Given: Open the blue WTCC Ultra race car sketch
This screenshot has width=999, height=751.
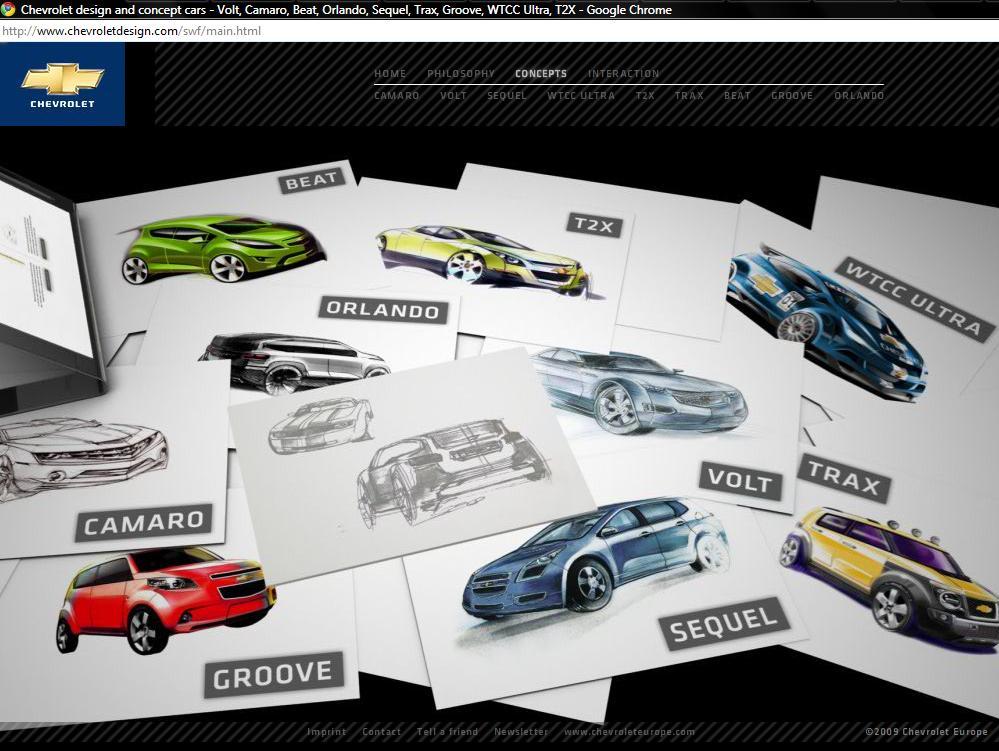Looking at the screenshot, I should click(825, 322).
